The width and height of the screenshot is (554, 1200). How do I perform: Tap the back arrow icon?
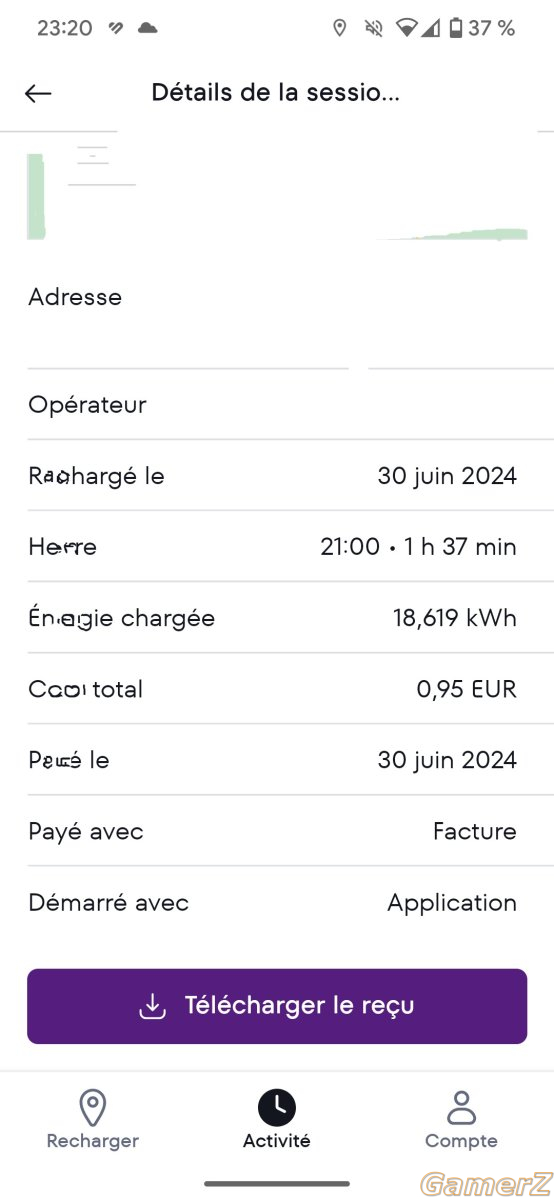point(38,93)
